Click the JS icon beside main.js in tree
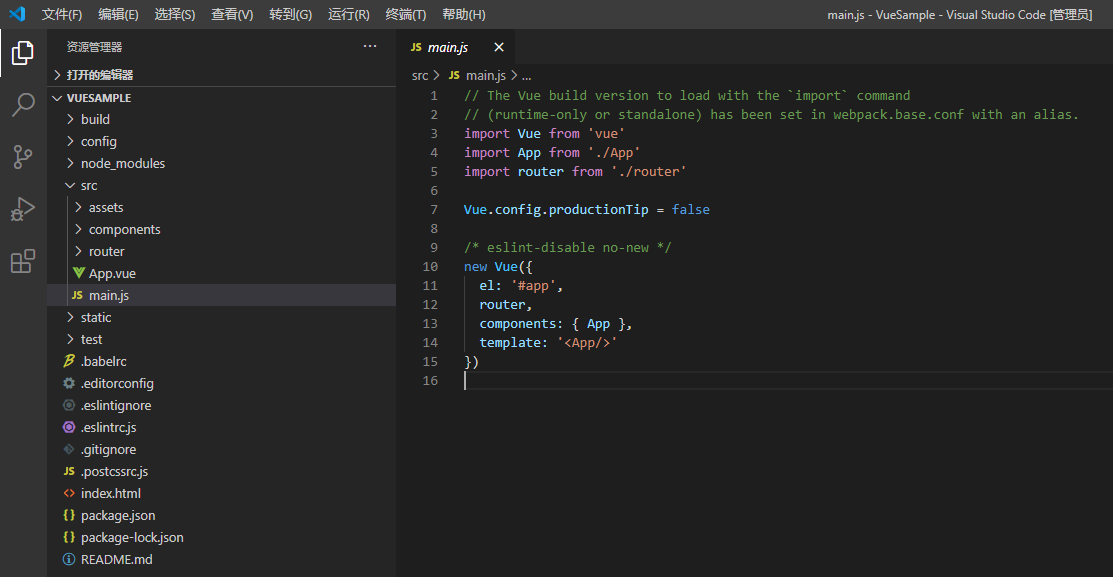 (77, 295)
